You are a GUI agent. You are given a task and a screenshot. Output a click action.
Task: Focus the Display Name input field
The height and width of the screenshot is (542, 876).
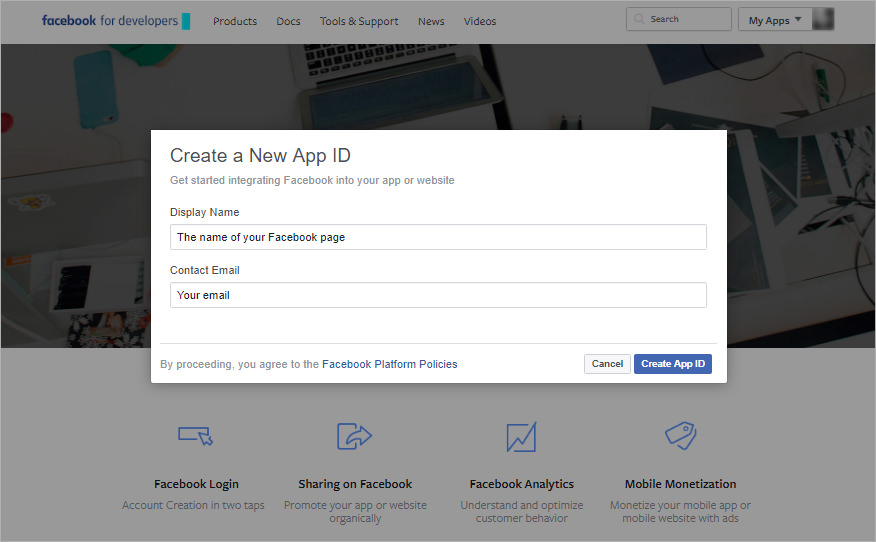(x=438, y=237)
